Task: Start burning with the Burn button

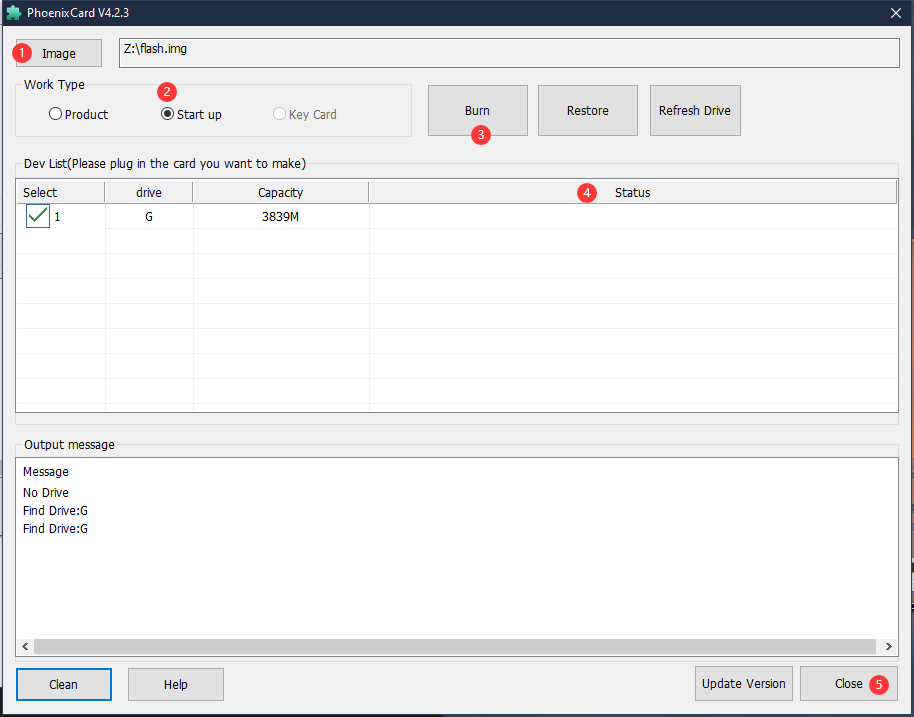Action: click(477, 111)
